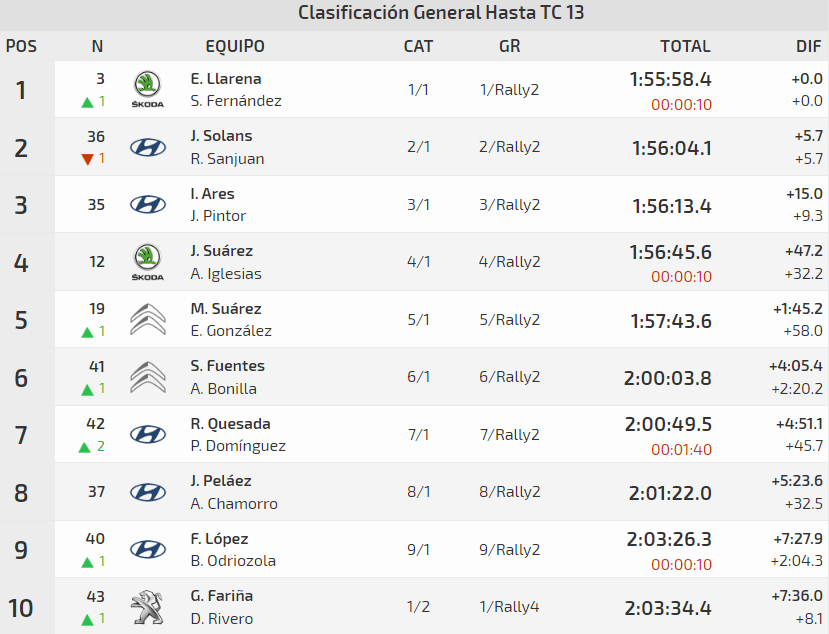
Task: Click the green up arrow under number 42
Action: click(85, 447)
